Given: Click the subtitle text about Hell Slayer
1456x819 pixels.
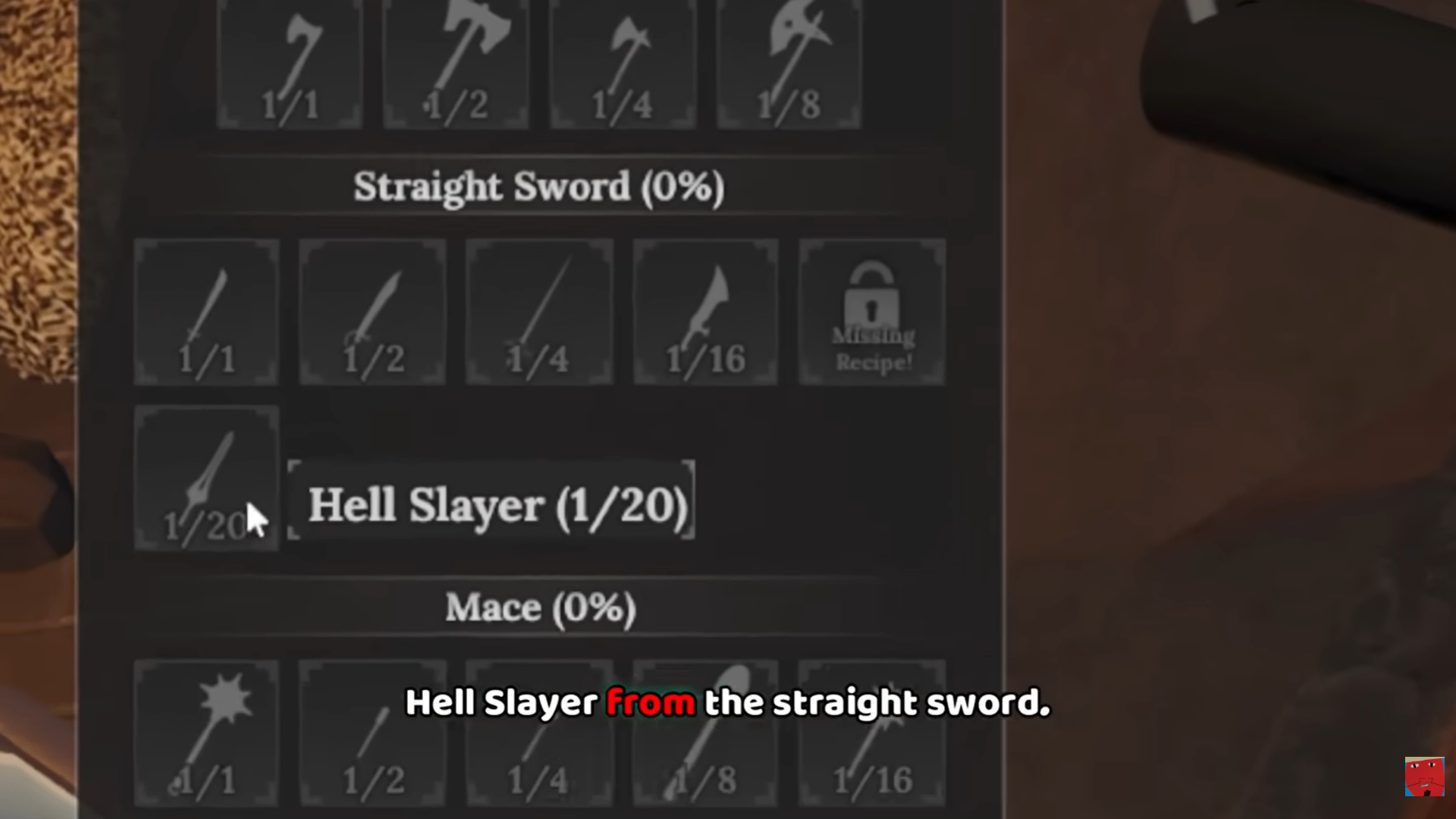Looking at the screenshot, I should [728, 703].
